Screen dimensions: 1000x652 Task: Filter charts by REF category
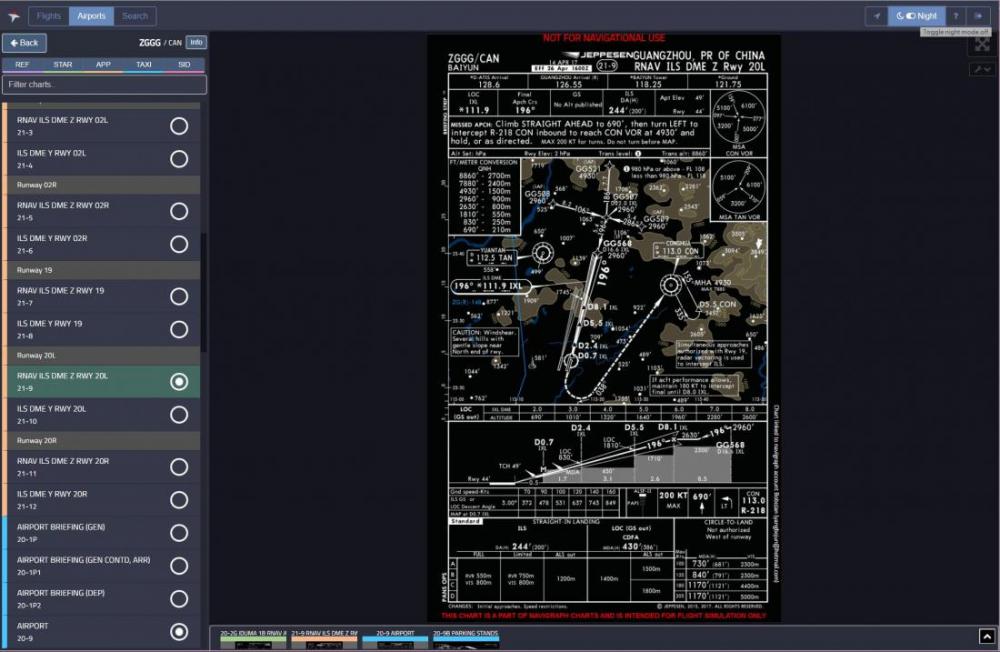[x=22, y=64]
